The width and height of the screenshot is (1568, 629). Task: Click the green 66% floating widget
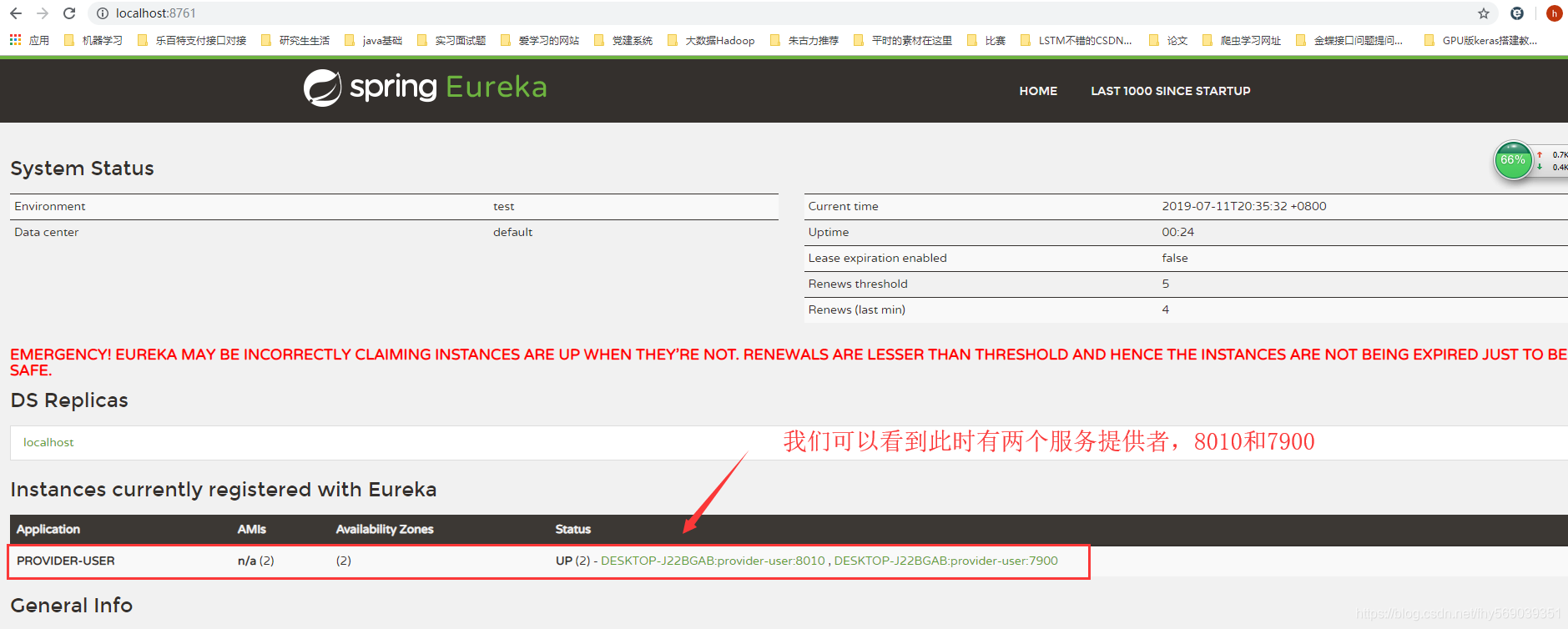click(x=1513, y=160)
